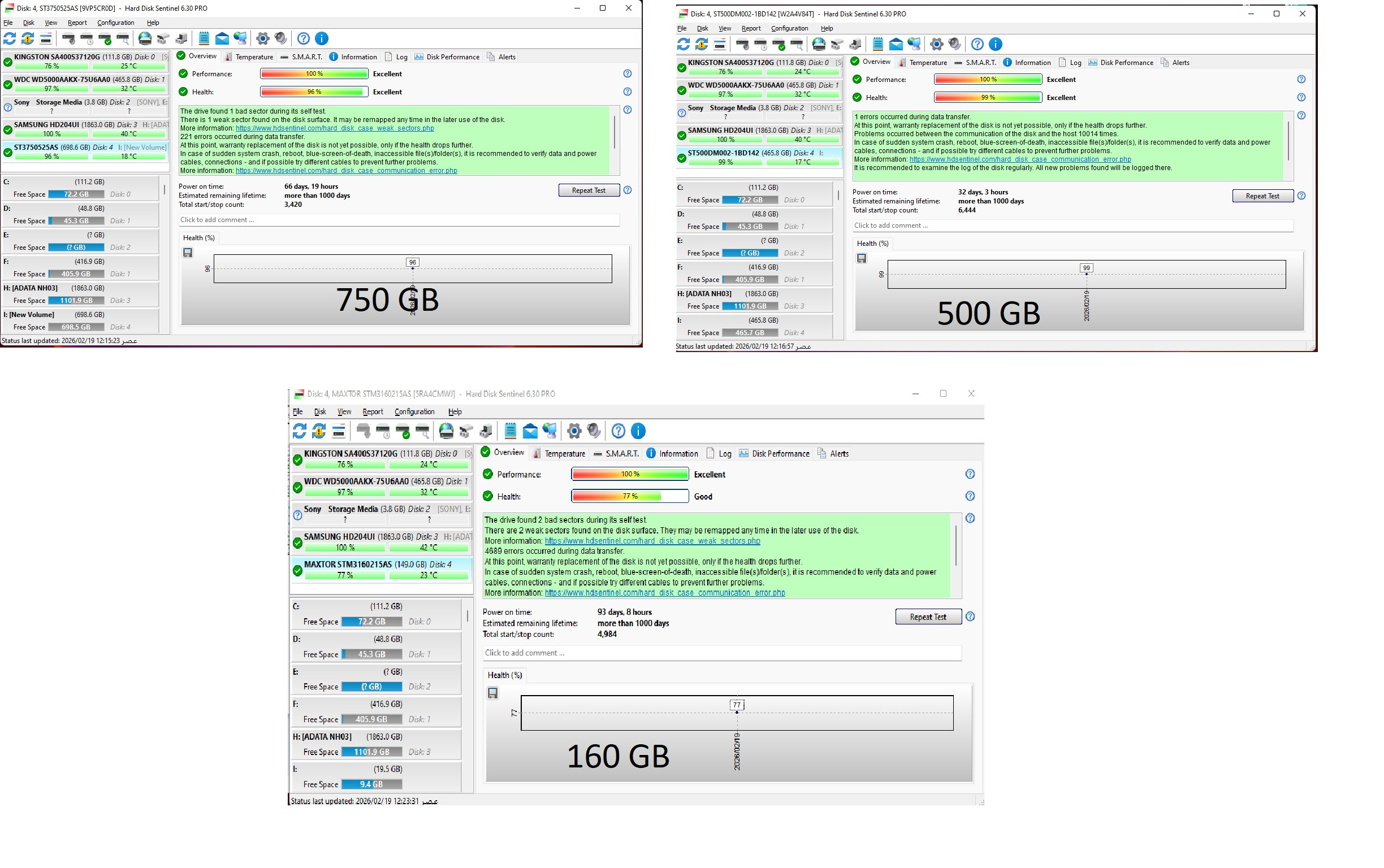Click the notepad report icon in ST500DM002 window toolbar
1384x868 pixels.
[x=877, y=44]
